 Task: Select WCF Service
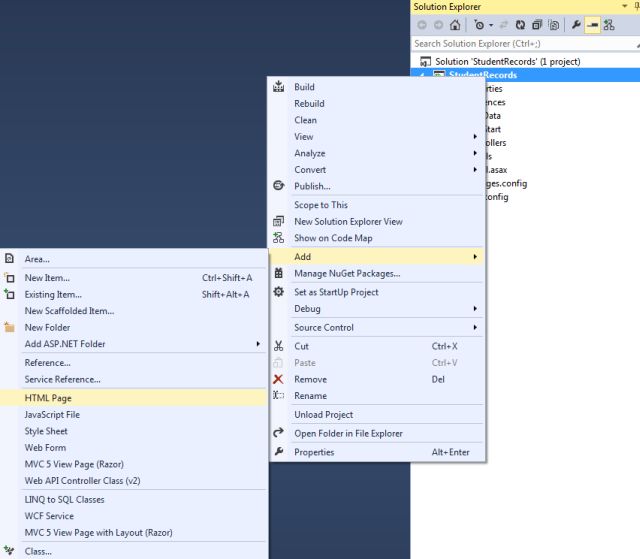[x=49, y=516]
